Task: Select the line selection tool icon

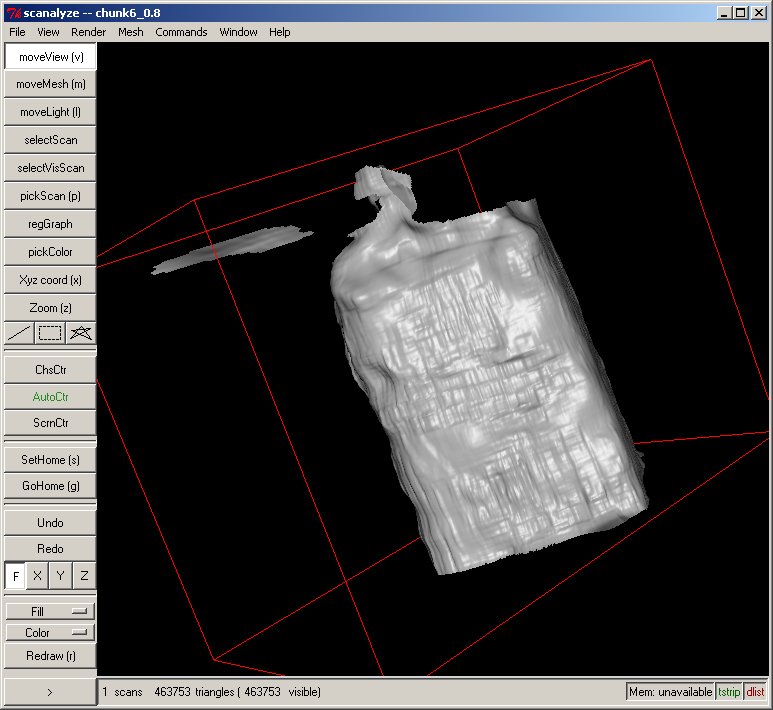Action: [19, 333]
